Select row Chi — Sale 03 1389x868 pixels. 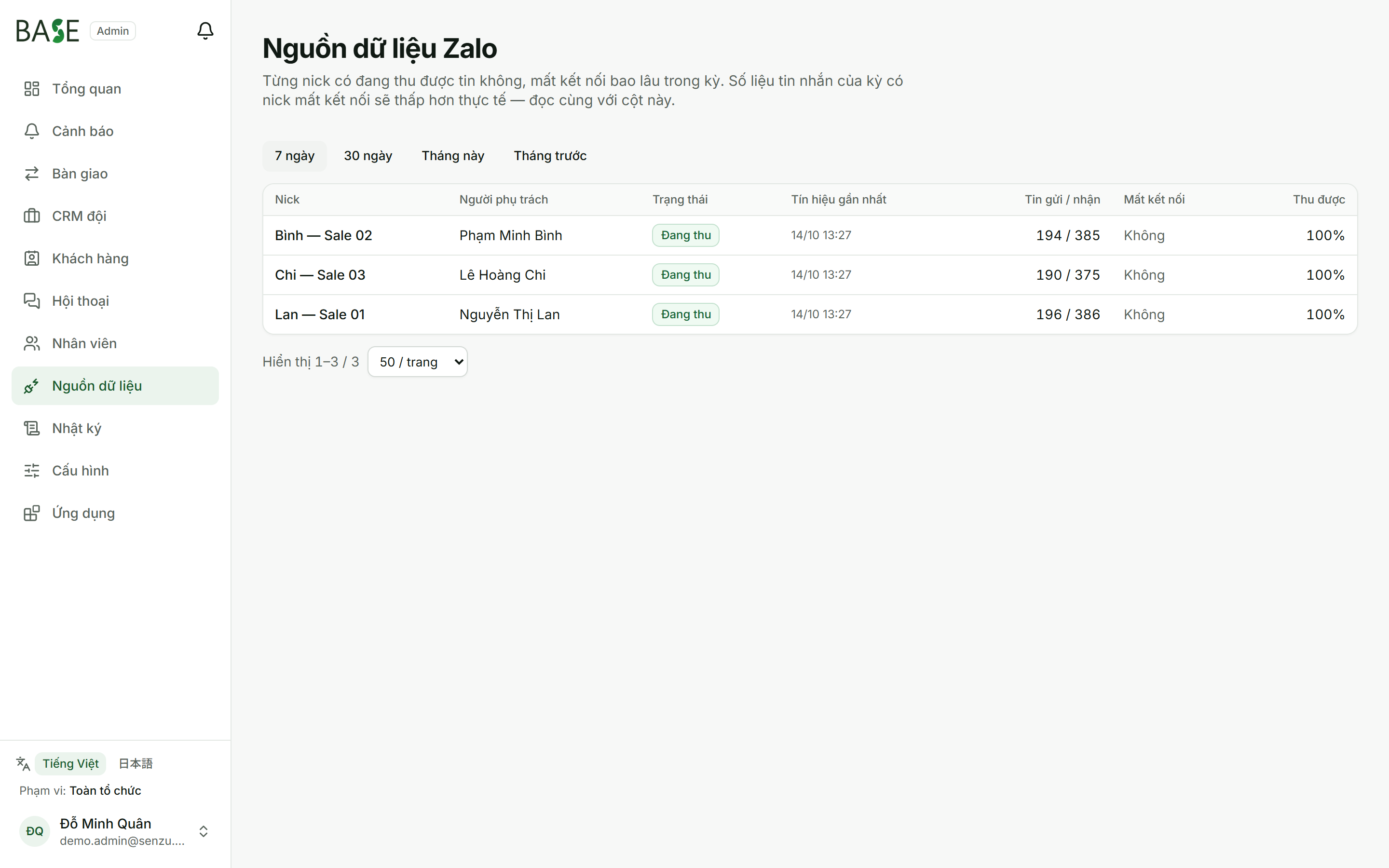click(x=810, y=275)
